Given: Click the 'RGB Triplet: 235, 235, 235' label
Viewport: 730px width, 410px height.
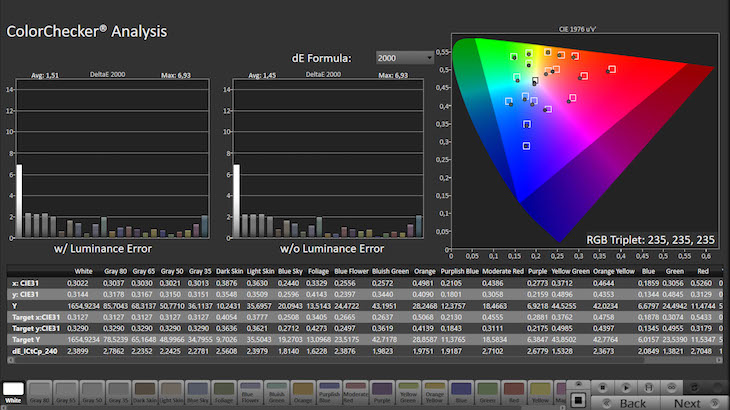Looking at the screenshot, I should pos(650,240).
